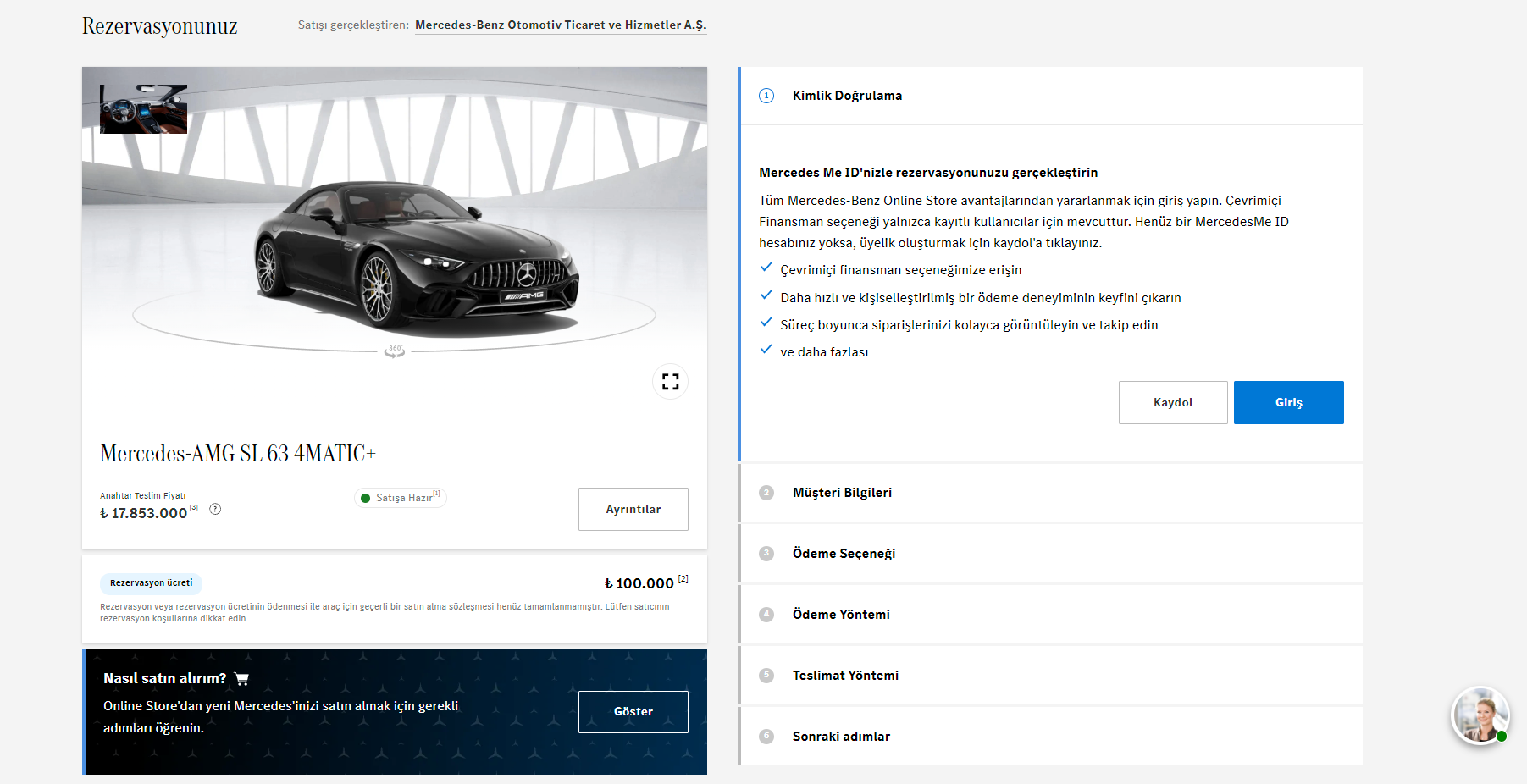
Task: Expand the Teslimat Yöntemi step
Action: point(1050,676)
